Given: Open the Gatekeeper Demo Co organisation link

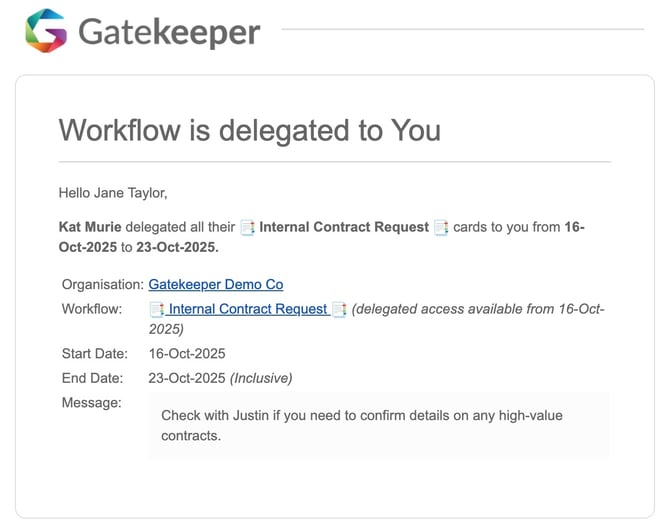Looking at the screenshot, I should 215,285.
